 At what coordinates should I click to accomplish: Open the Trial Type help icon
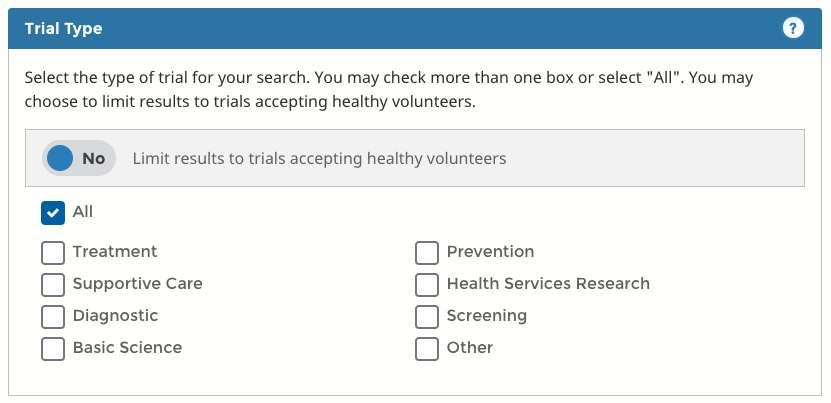click(793, 29)
